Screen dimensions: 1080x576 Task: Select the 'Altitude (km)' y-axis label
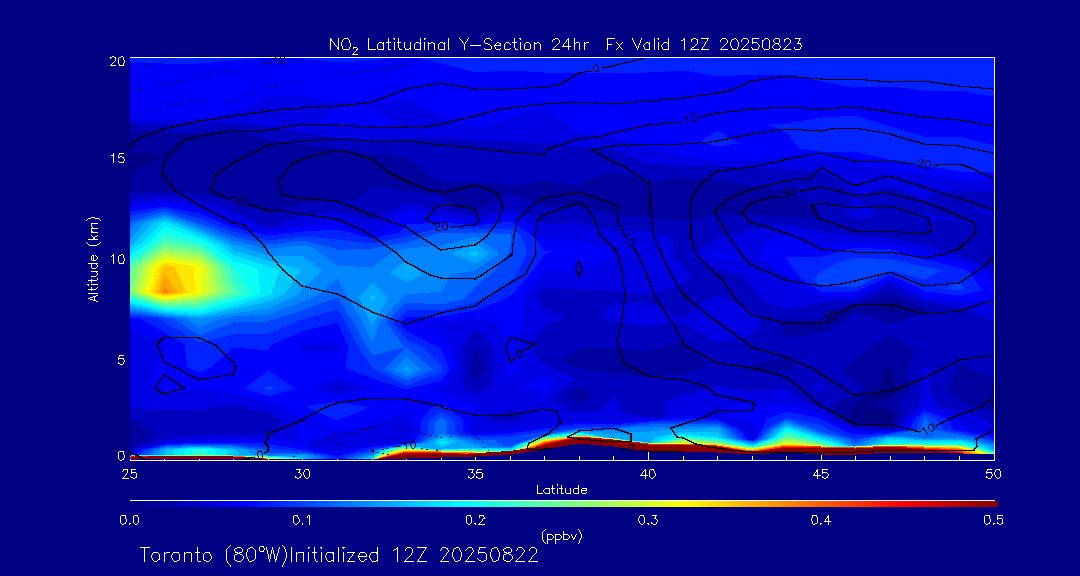tap(93, 258)
